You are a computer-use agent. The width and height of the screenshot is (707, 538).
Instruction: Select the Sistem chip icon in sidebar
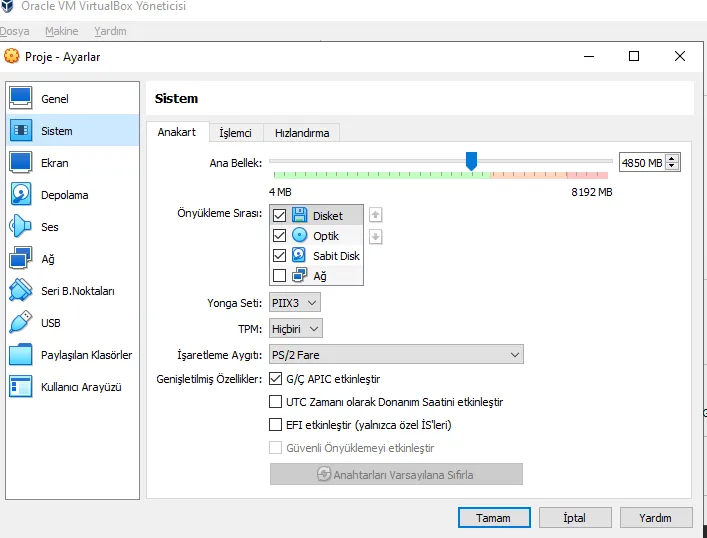click(x=20, y=130)
